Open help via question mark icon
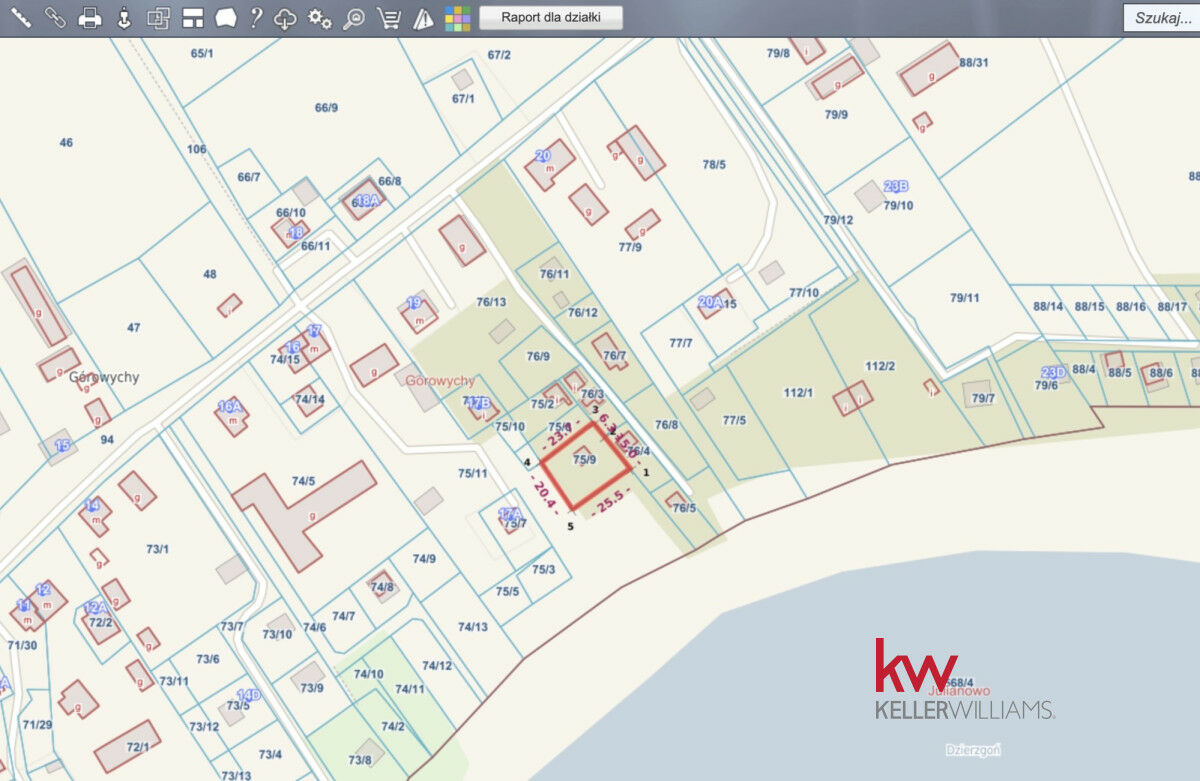Screen dimensions: 1200x781 (x=256, y=18)
